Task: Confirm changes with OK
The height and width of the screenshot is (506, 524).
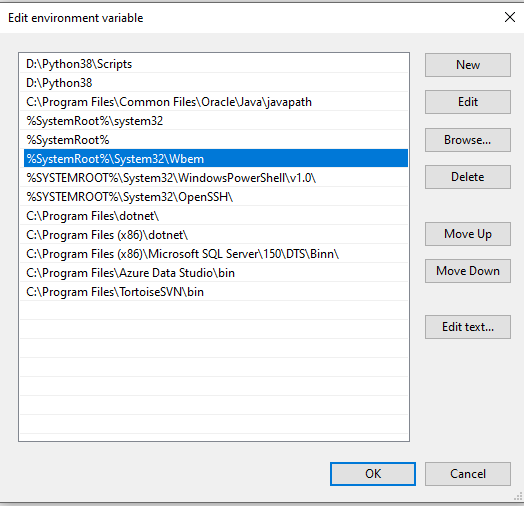Action: click(x=373, y=474)
